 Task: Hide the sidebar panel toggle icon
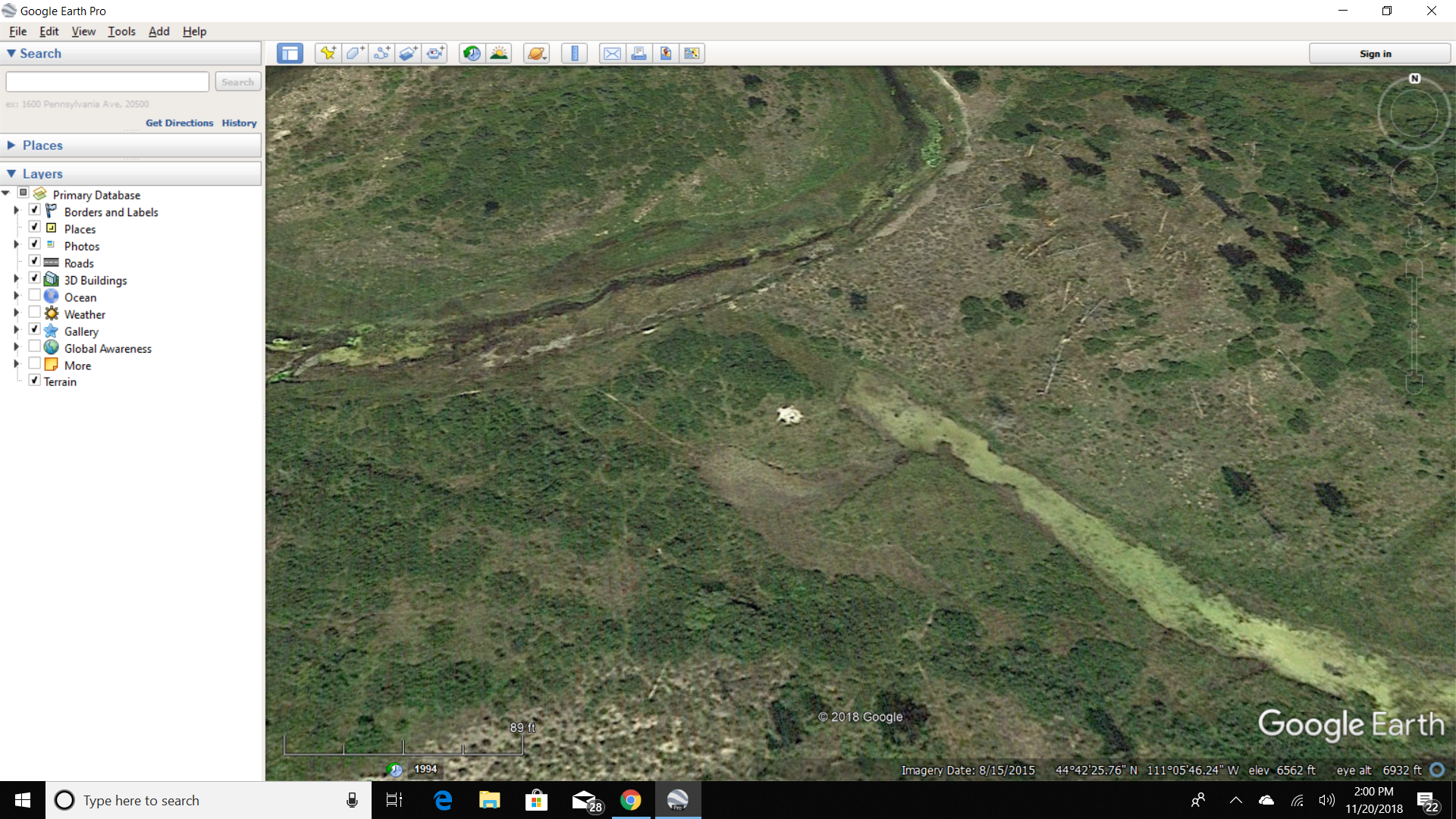(290, 53)
